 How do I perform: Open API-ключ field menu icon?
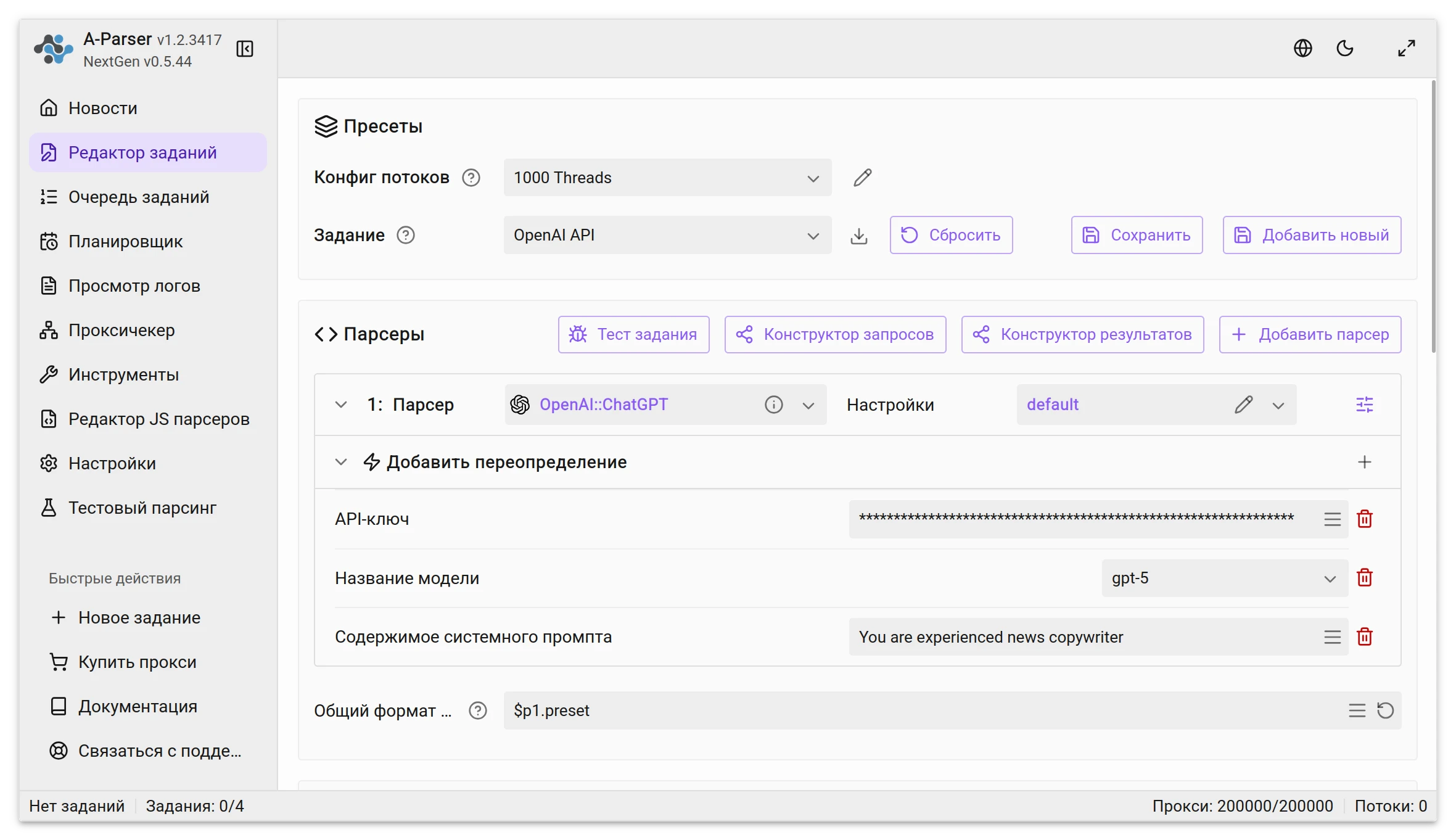[1332, 519]
